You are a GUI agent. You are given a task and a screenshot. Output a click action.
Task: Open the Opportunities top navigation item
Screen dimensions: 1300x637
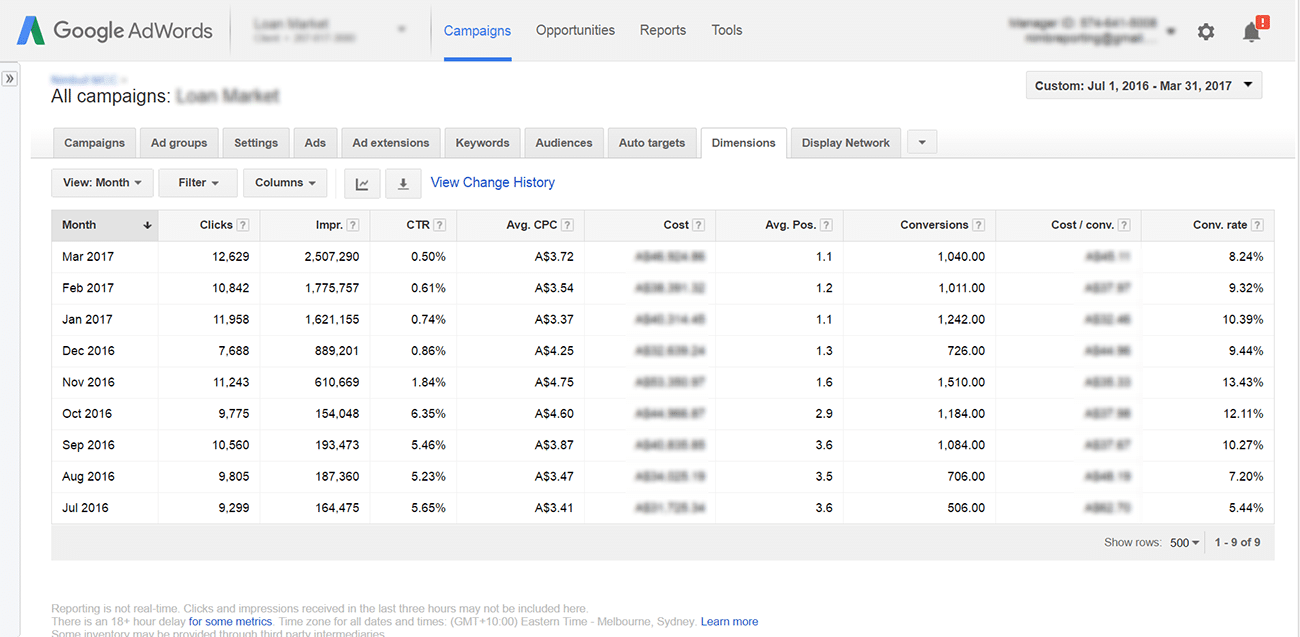[x=575, y=30]
